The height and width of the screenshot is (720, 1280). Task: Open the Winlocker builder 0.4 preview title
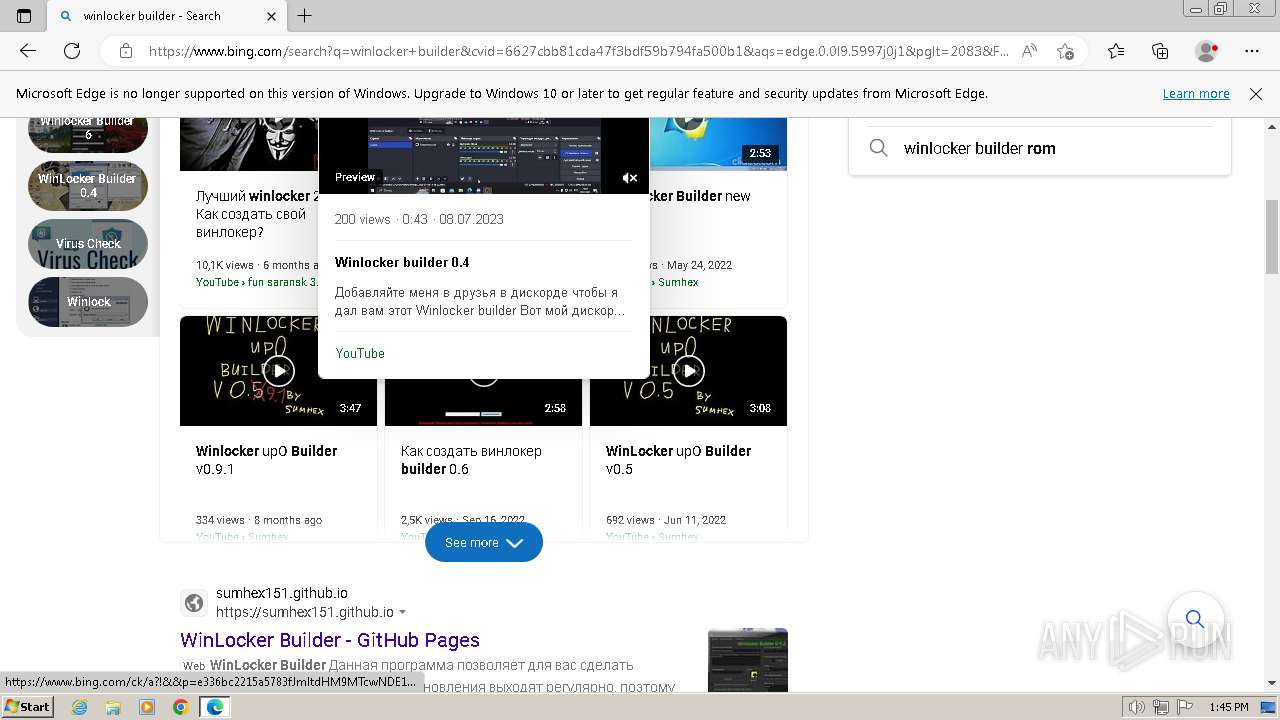click(402, 262)
